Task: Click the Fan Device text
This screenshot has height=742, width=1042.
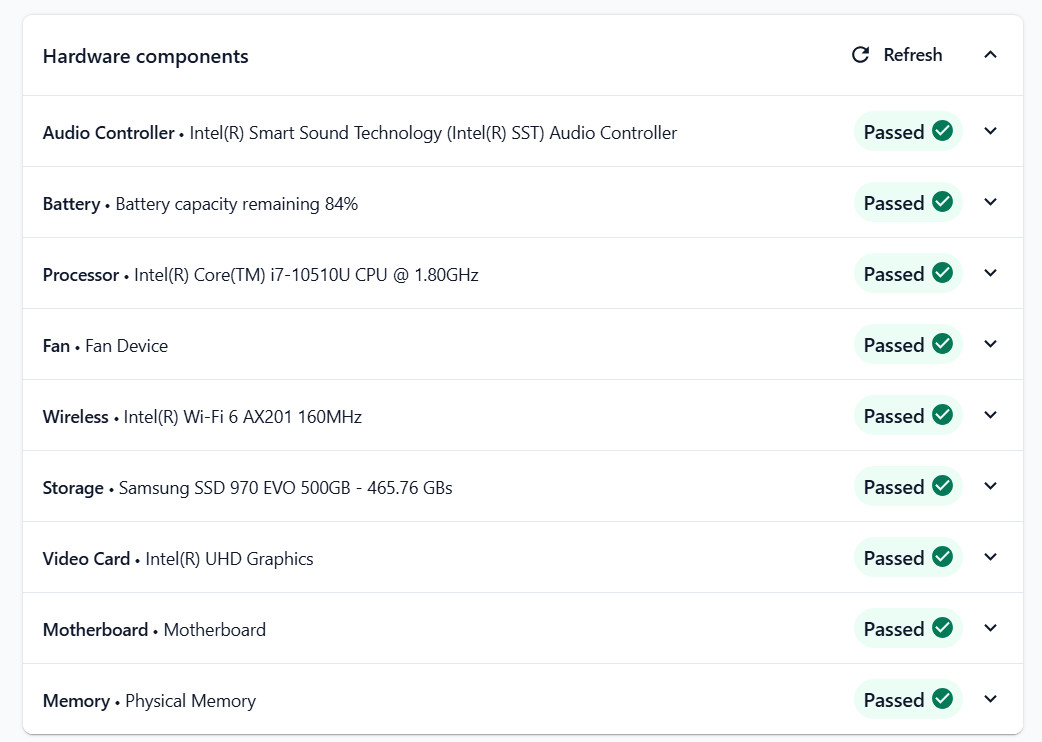Action: click(126, 346)
